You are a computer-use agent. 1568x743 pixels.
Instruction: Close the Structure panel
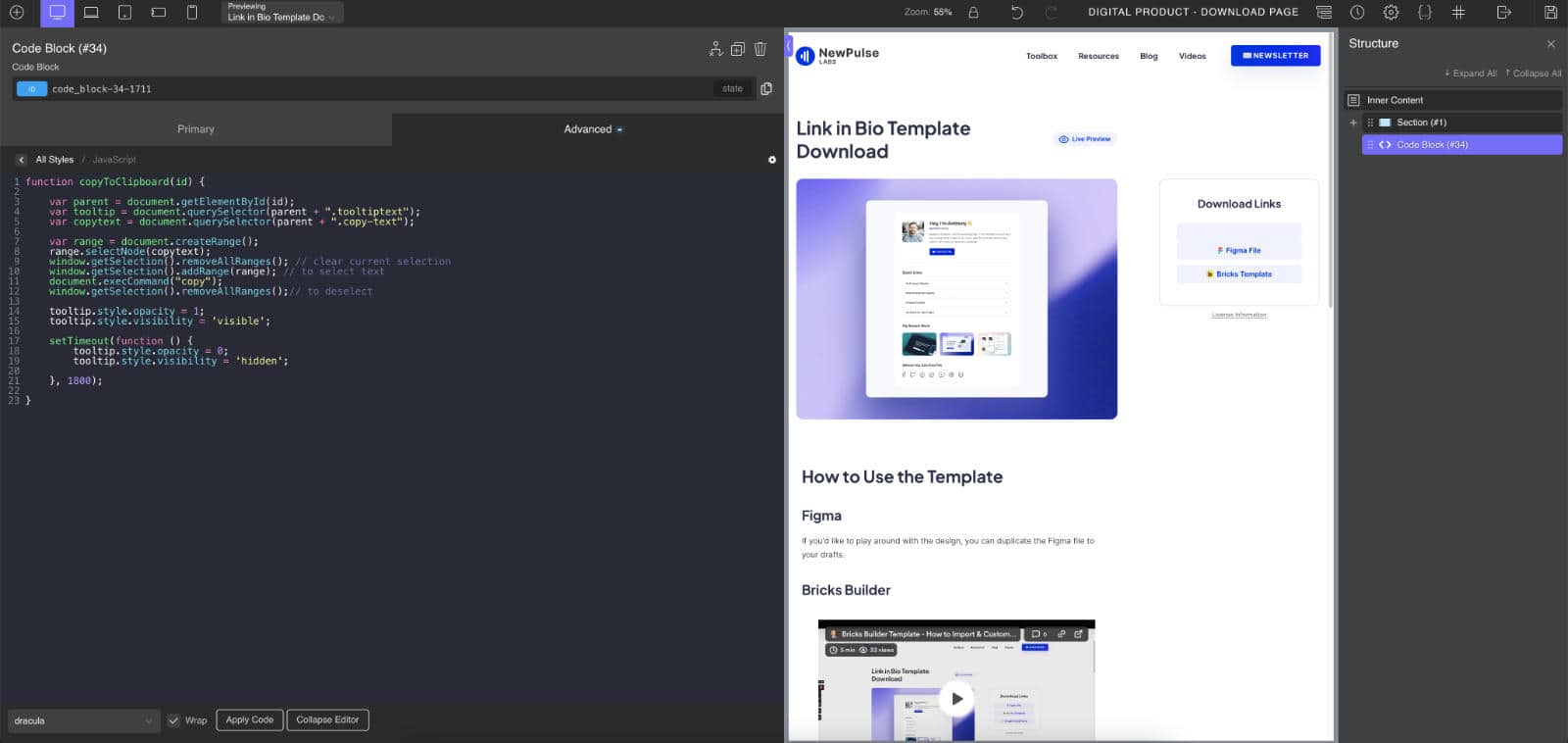pyautogui.click(x=1550, y=44)
